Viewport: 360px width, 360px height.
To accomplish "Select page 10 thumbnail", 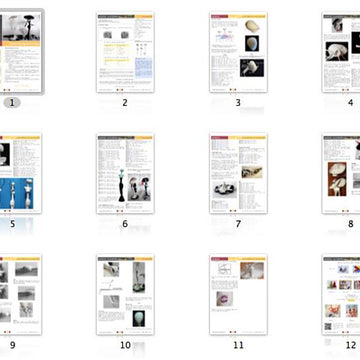I will point(125,295).
